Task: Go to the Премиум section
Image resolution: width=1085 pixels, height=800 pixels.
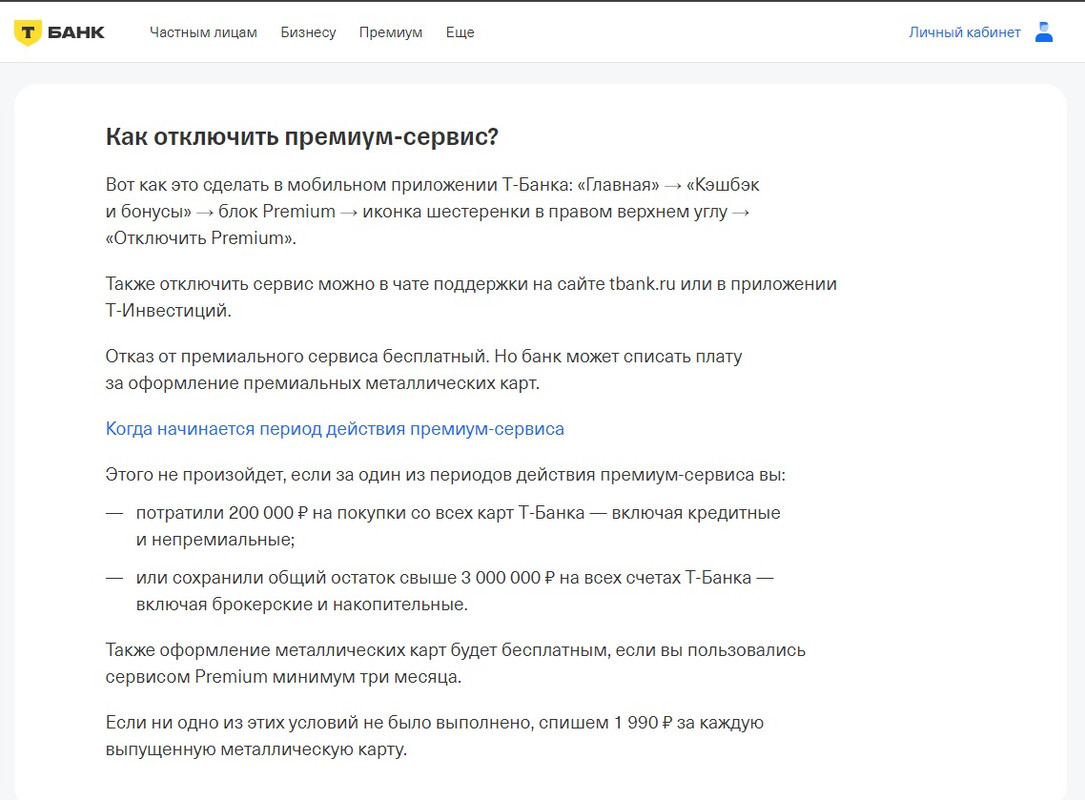Action: [390, 33]
